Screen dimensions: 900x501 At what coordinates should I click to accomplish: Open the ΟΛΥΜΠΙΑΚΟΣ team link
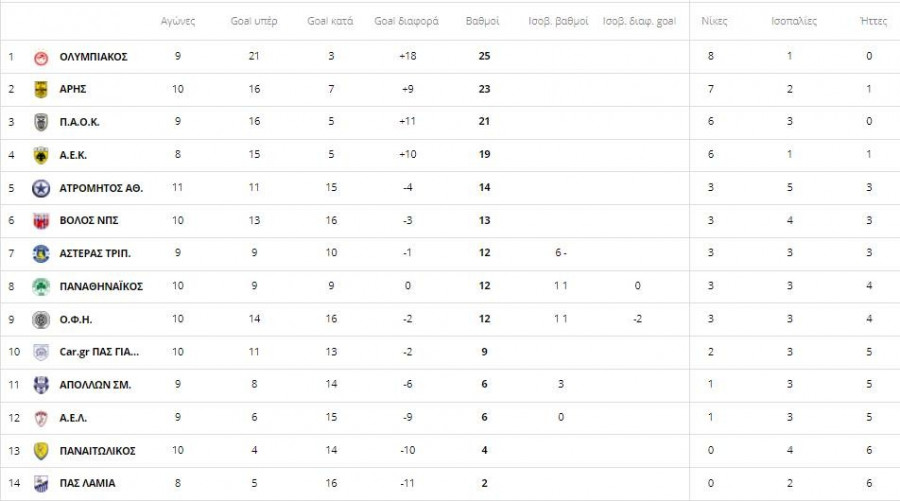(x=93, y=57)
